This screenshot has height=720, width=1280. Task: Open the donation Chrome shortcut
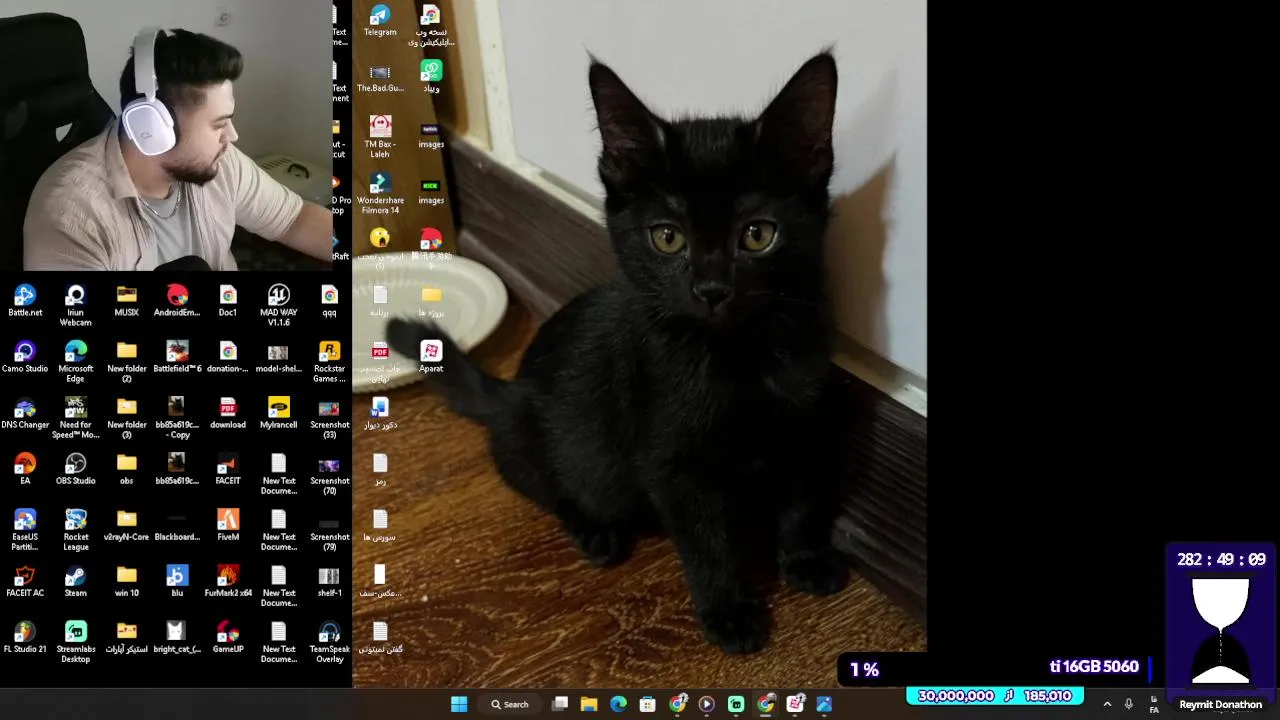click(x=228, y=356)
